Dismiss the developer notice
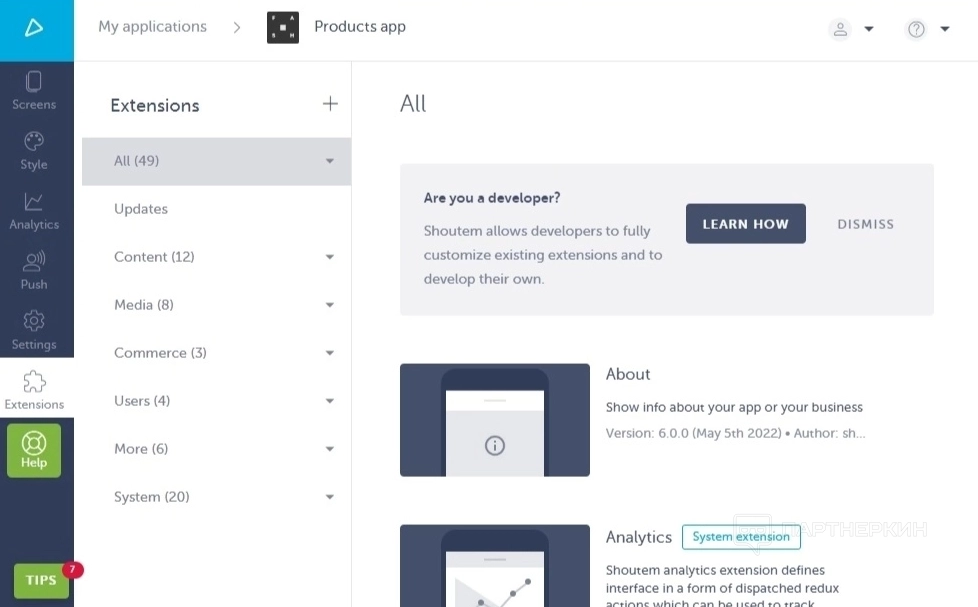The height and width of the screenshot is (607, 978). (x=865, y=224)
